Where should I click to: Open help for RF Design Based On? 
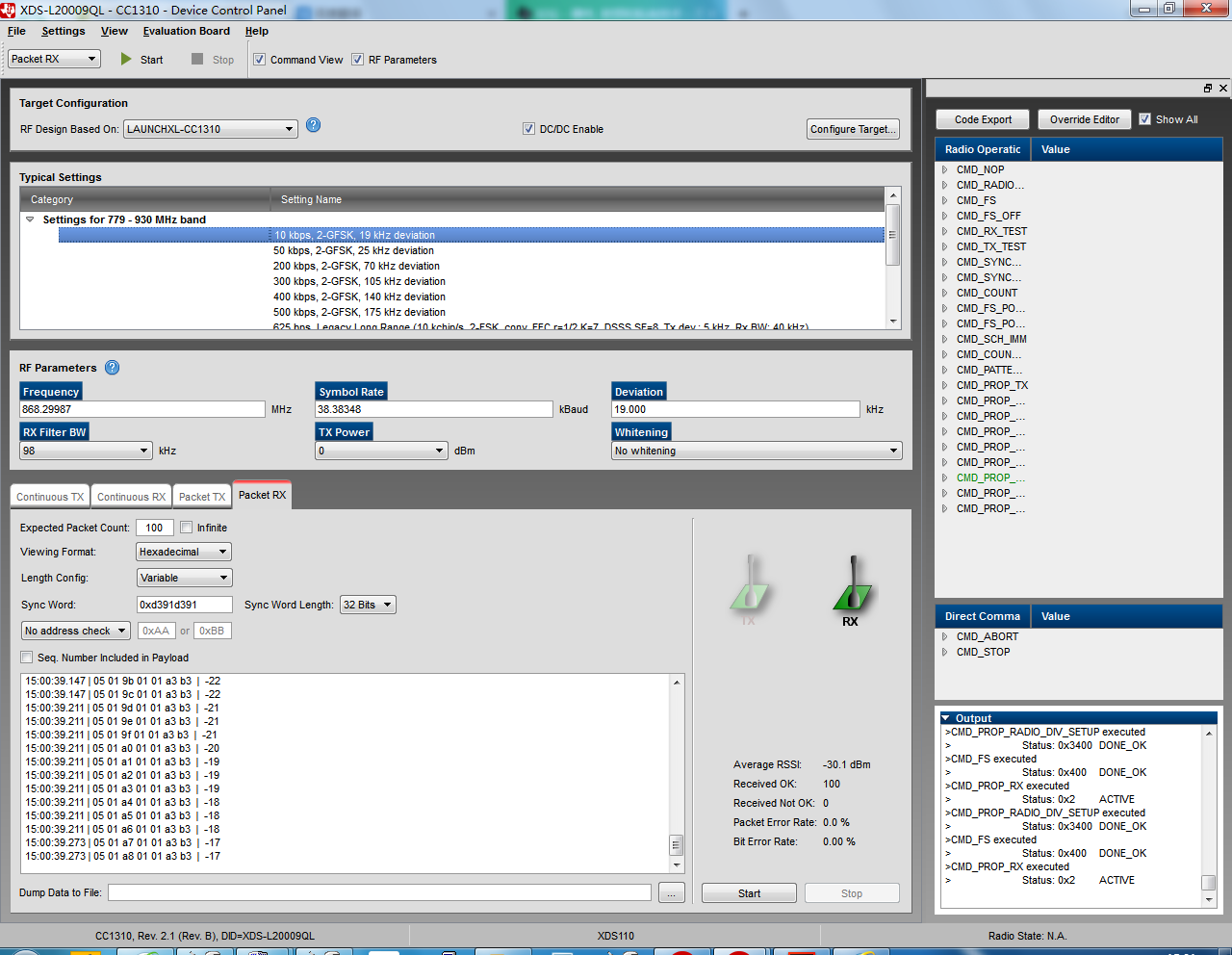(314, 125)
